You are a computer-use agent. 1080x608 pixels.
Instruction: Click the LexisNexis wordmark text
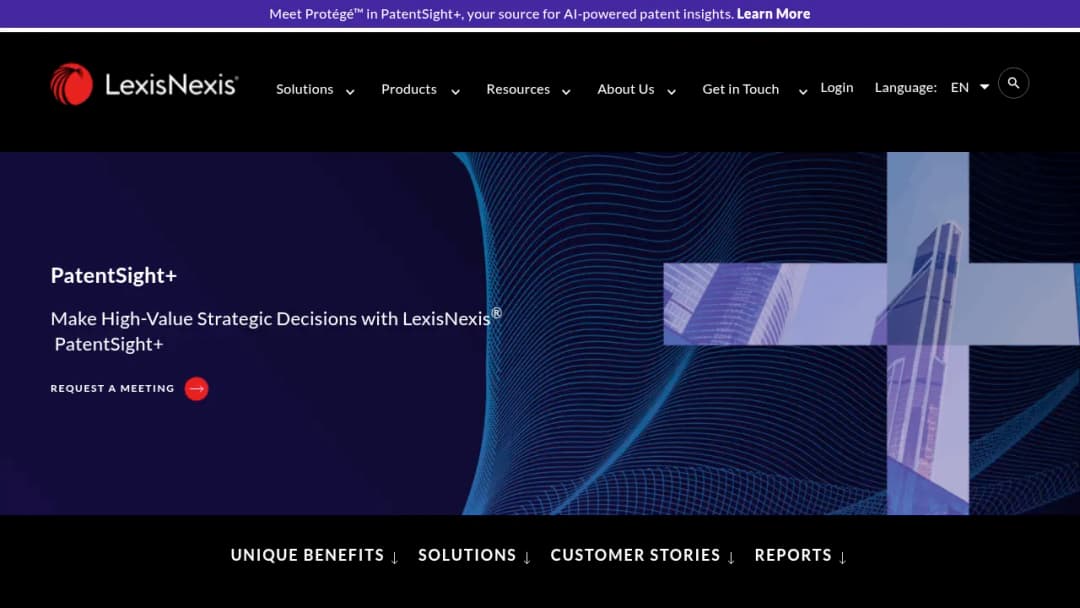click(172, 85)
